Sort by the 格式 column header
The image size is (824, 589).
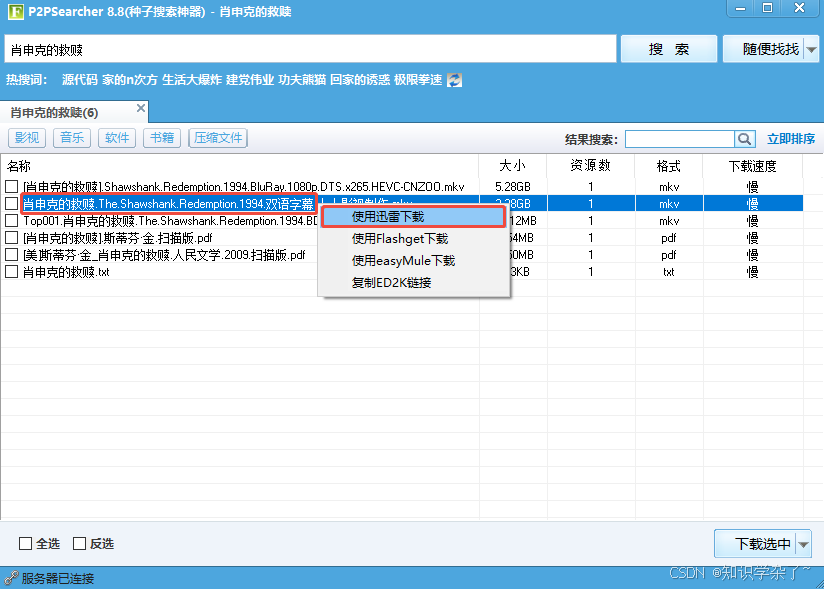click(x=668, y=166)
